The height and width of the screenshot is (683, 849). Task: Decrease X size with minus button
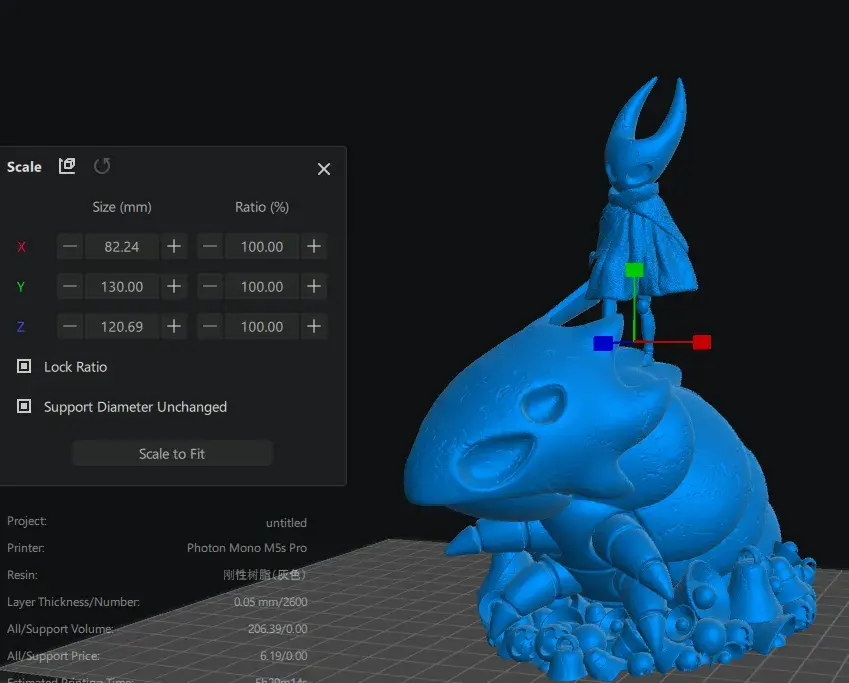70,246
